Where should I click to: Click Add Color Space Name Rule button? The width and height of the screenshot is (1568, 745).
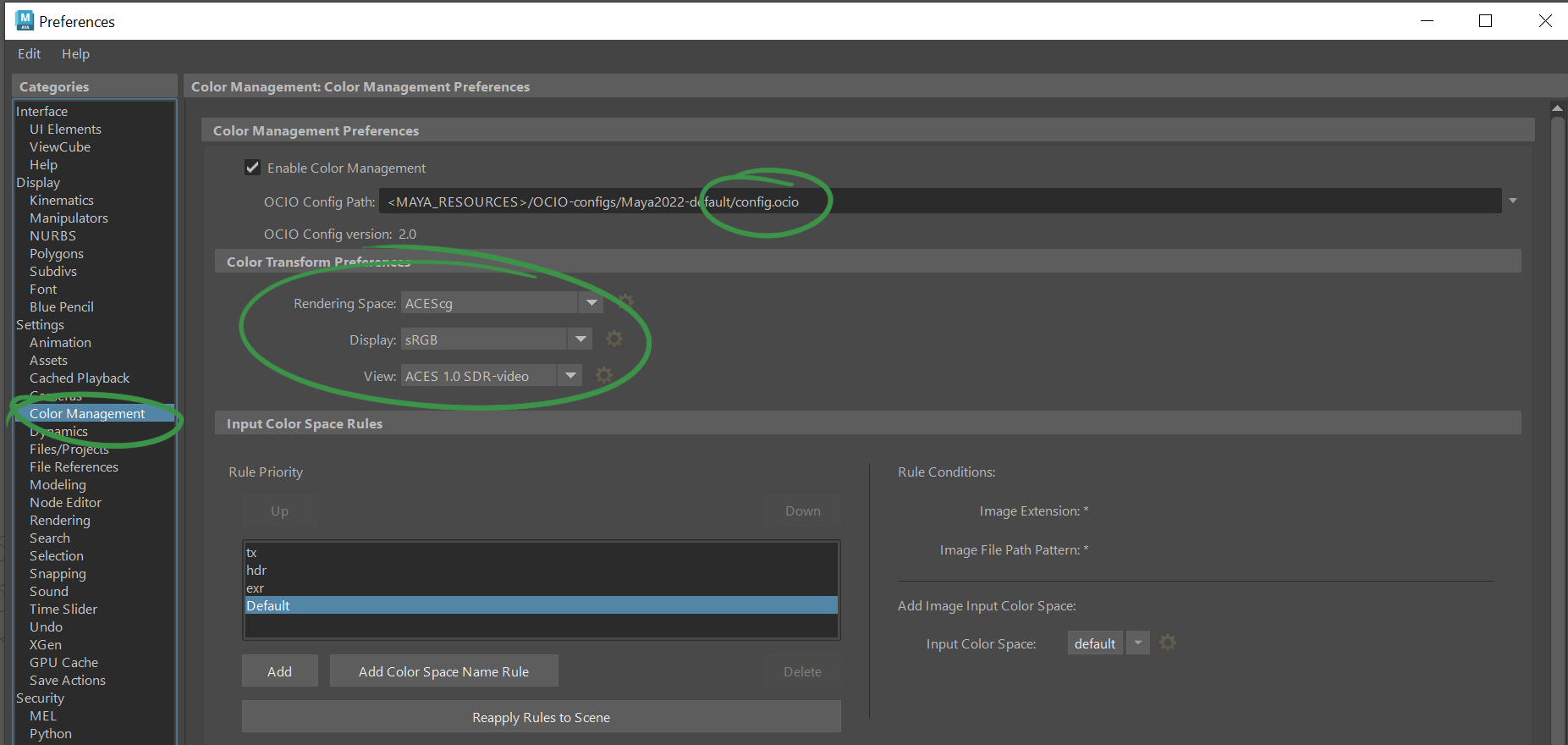tap(443, 671)
